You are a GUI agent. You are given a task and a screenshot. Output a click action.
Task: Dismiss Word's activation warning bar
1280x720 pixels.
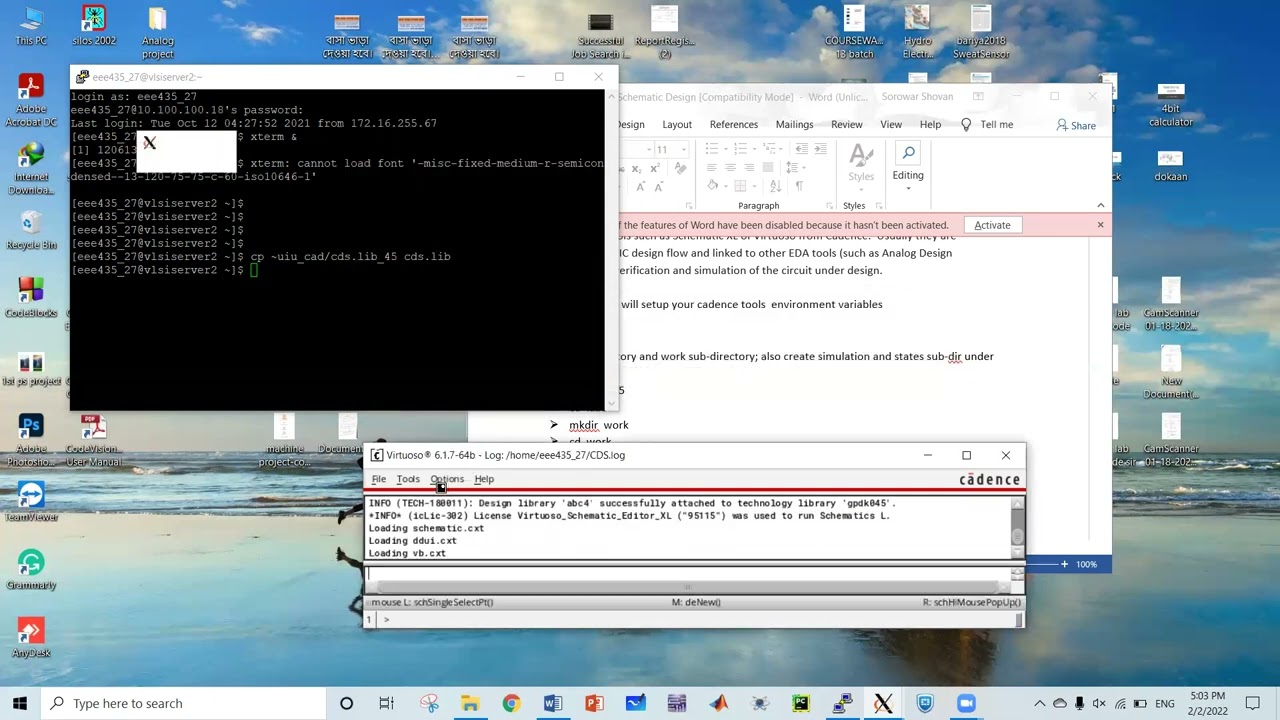1100,225
